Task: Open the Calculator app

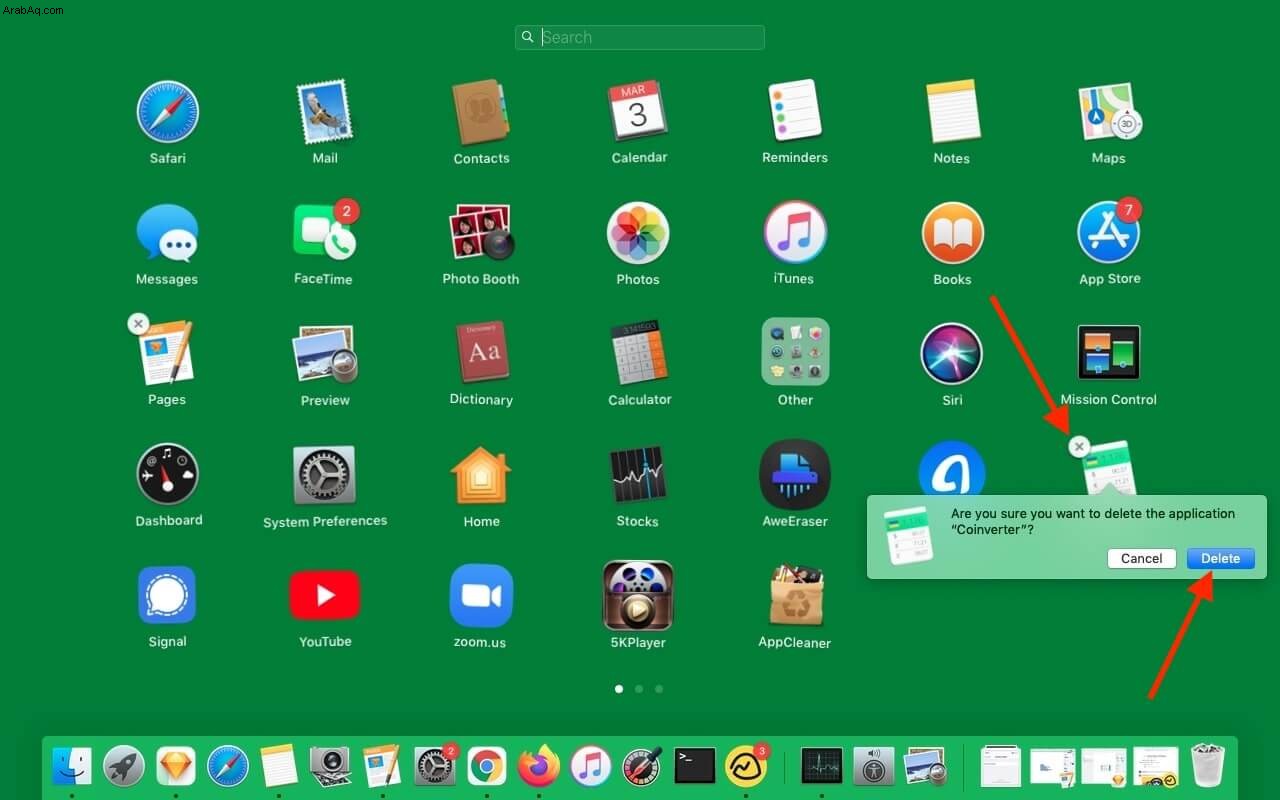Action: coord(638,353)
